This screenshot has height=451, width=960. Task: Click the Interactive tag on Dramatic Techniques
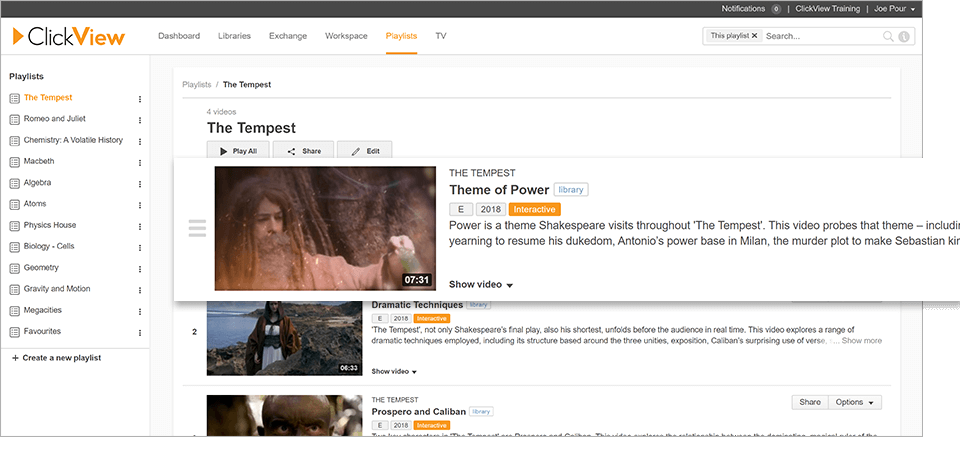(432, 319)
